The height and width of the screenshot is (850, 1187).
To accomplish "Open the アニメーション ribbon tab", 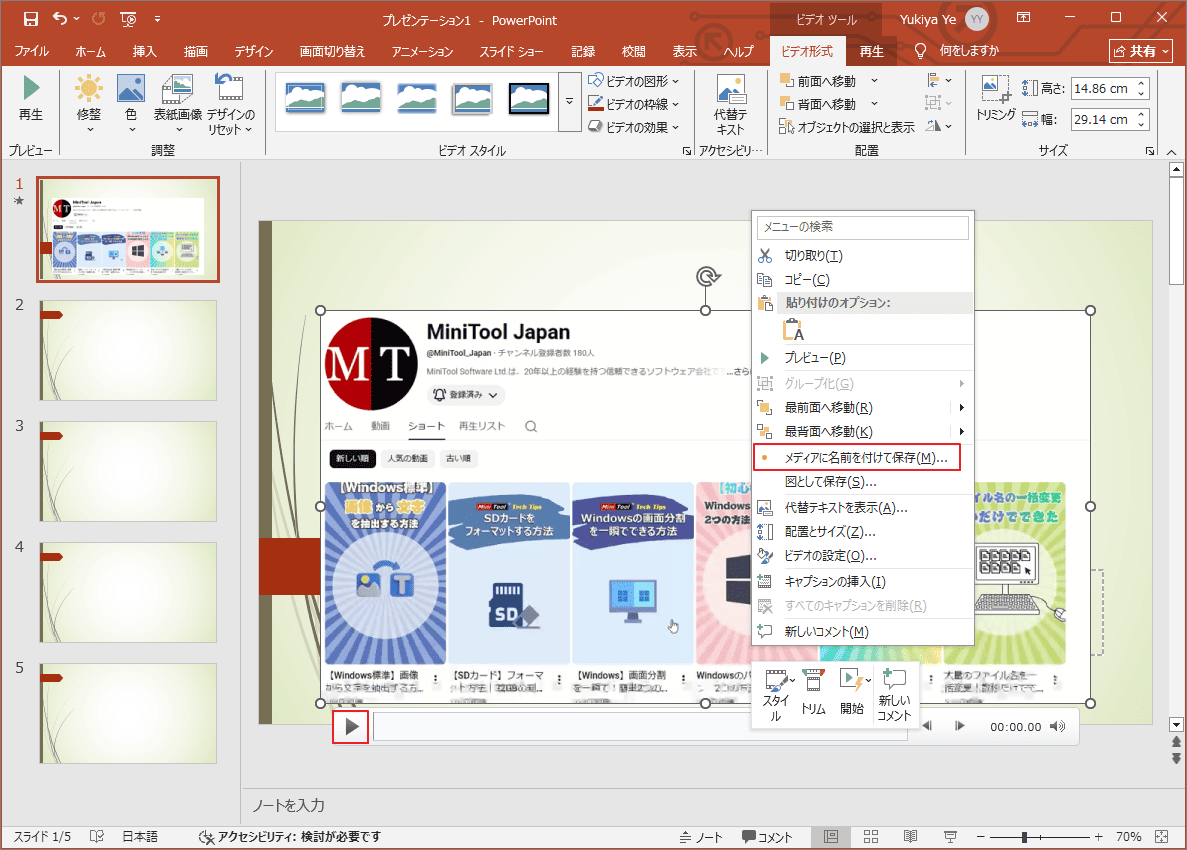I will point(422,51).
